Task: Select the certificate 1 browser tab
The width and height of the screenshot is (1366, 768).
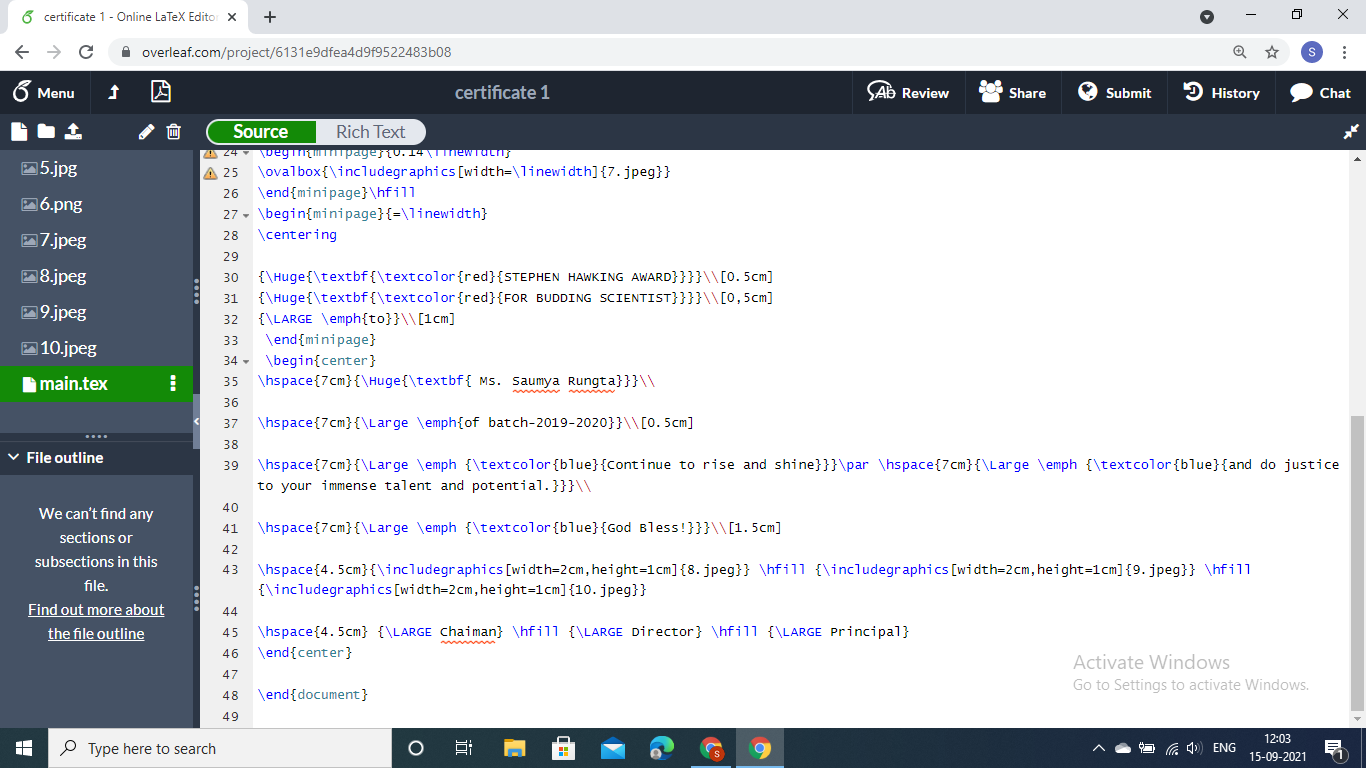Action: [128, 17]
